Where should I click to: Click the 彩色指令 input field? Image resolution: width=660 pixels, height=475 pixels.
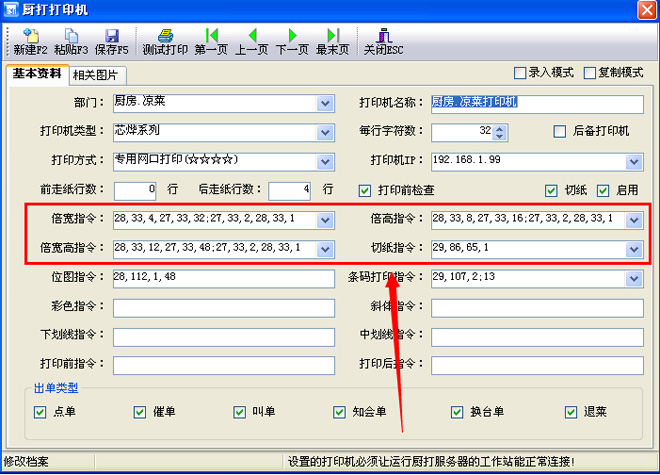[x=224, y=308]
